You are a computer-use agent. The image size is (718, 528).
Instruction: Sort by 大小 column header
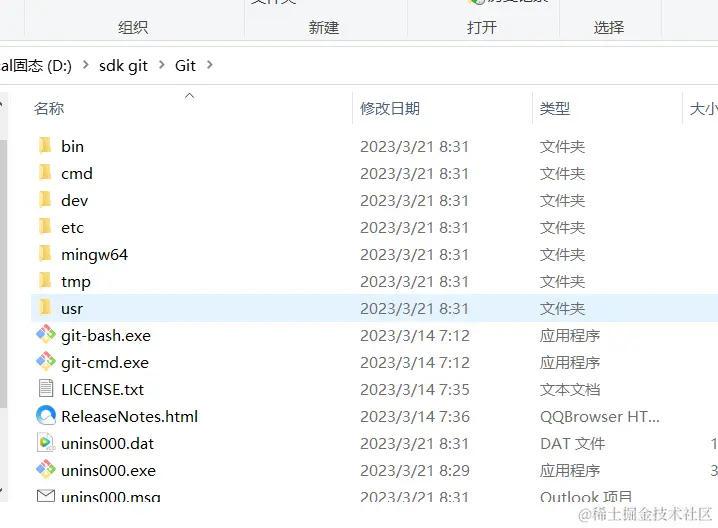pyautogui.click(x=703, y=109)
